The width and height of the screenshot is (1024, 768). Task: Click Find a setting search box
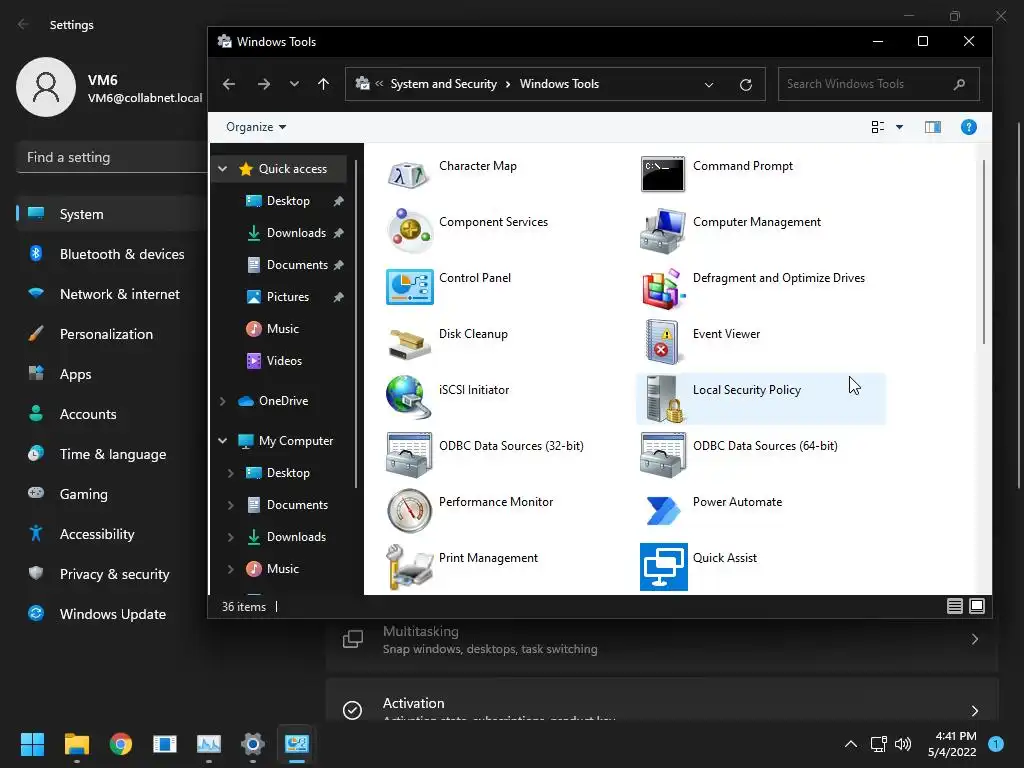112,157
